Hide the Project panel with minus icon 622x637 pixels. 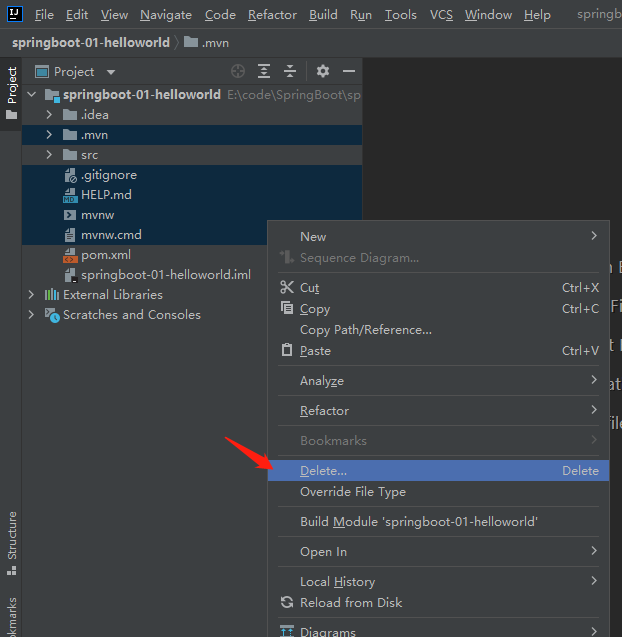349,72
